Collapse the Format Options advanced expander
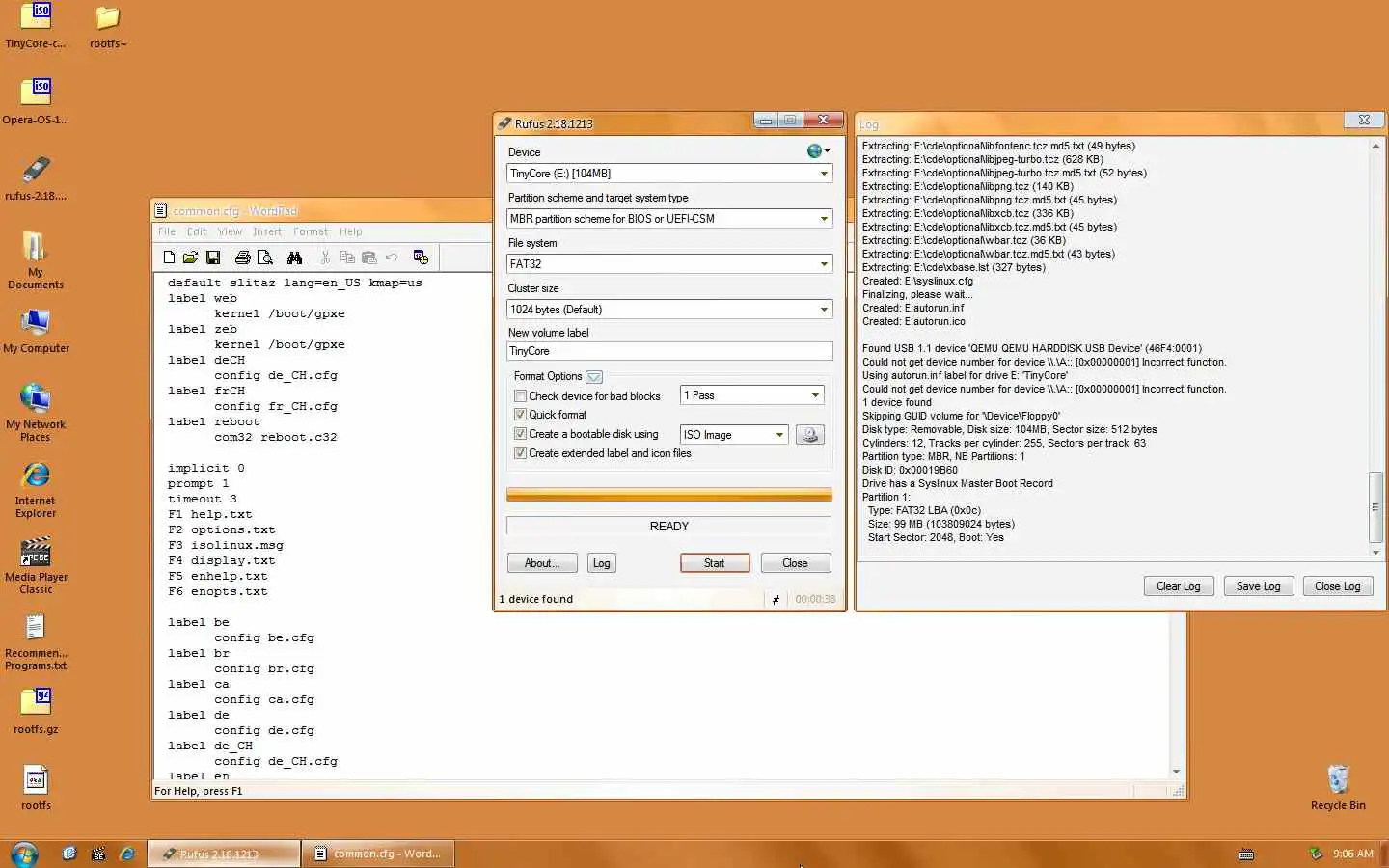The height and width of the screenshot is (868, 1389). pyautogui.click(x=594, y=377)
